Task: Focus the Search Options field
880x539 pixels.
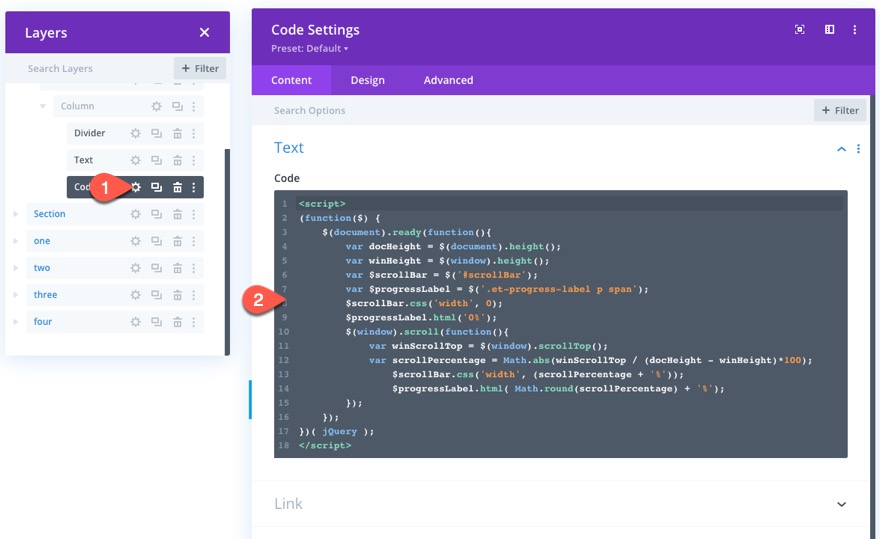Action: click(x=532, y=111)
